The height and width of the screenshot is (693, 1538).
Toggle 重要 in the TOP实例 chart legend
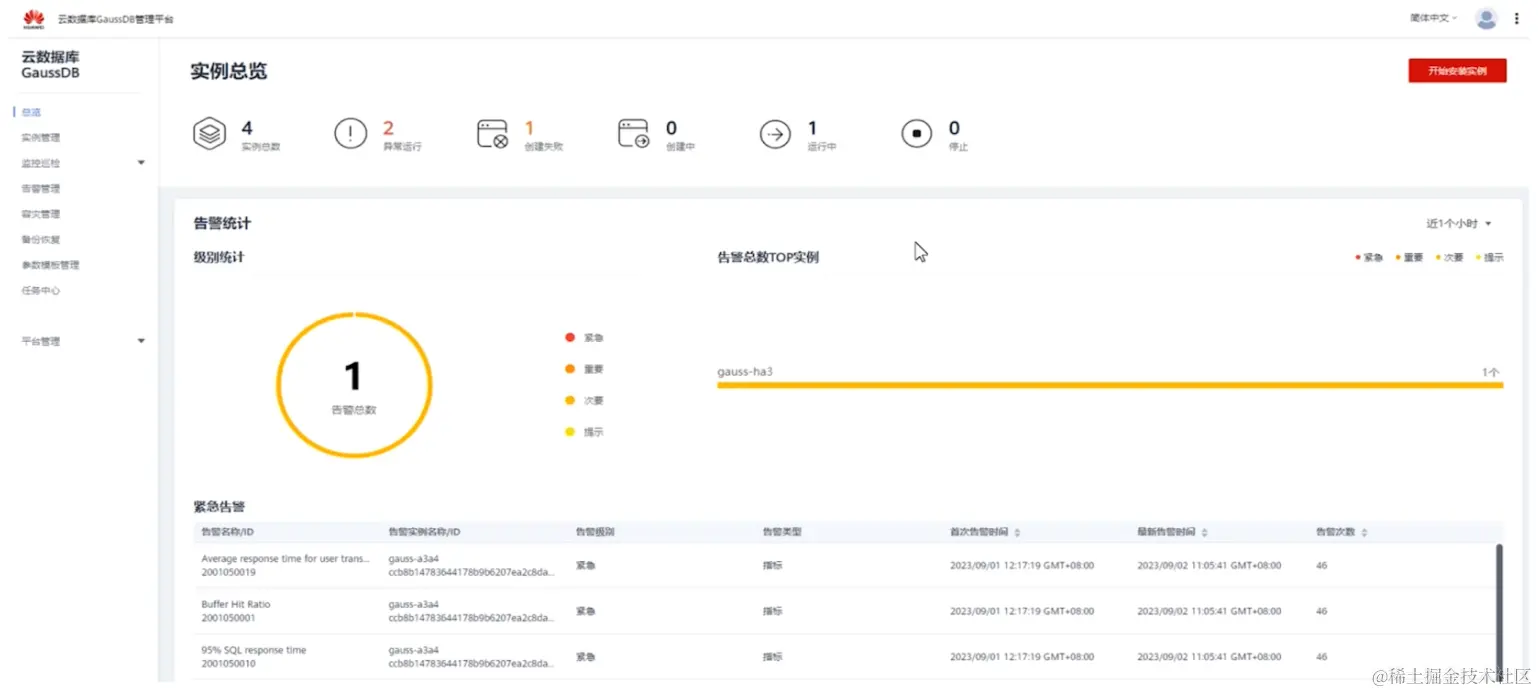click(1409, 258)
